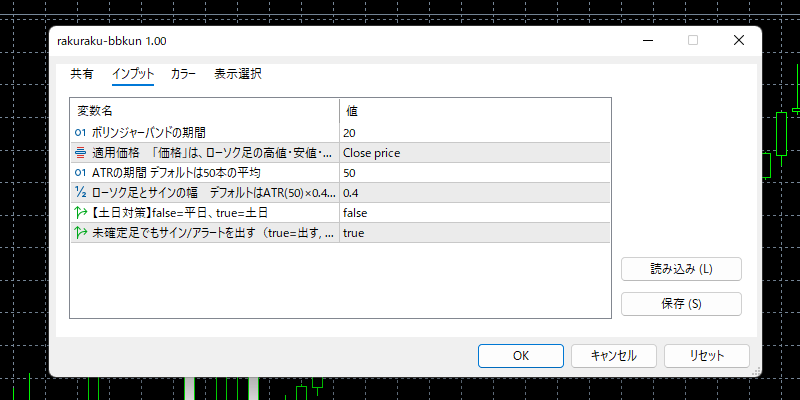Click the リセット button
This screenshot has width=800, height=400.
(706, 355)
